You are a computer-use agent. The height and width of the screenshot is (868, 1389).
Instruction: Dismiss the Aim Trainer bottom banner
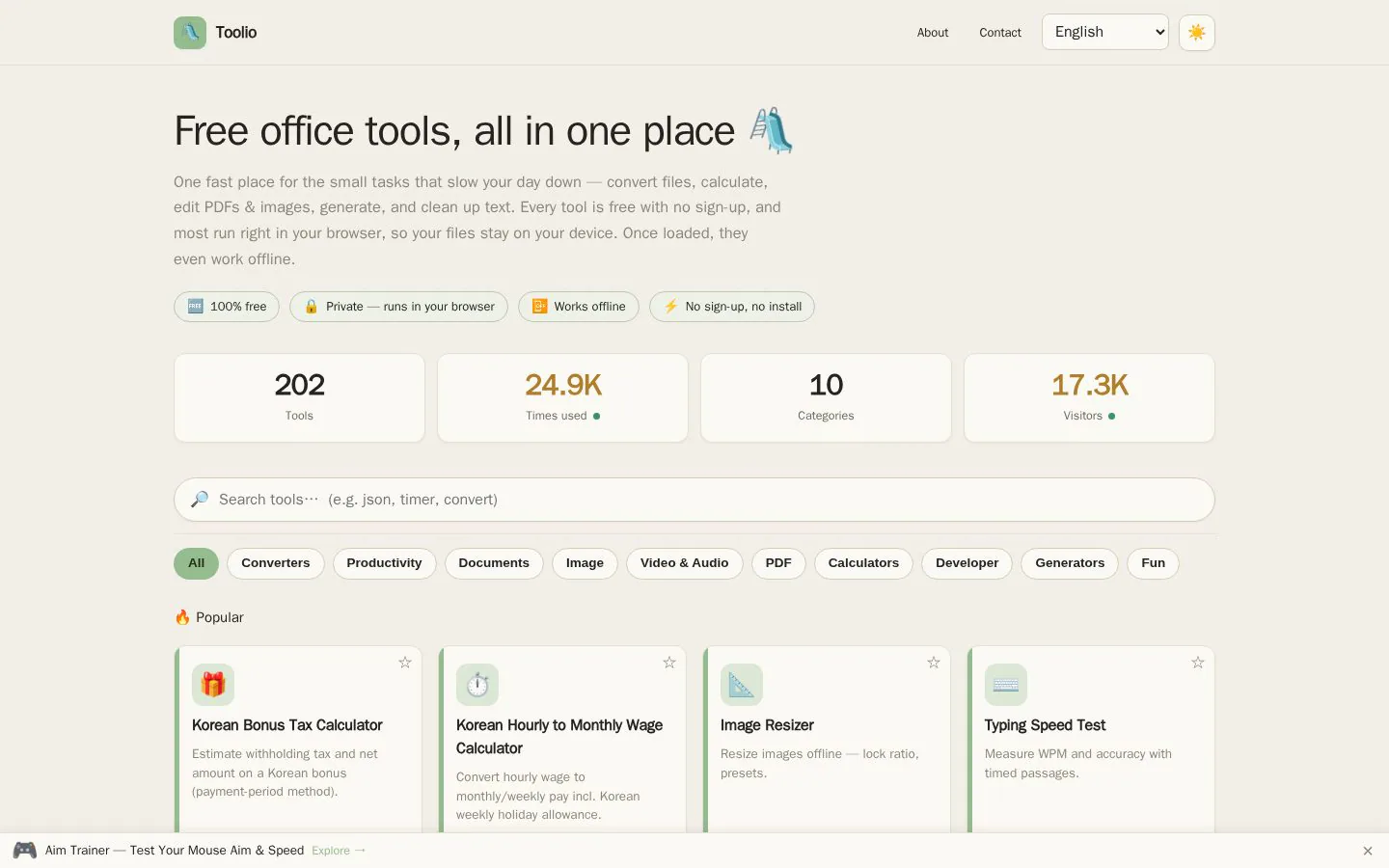tap(1368, 851)
